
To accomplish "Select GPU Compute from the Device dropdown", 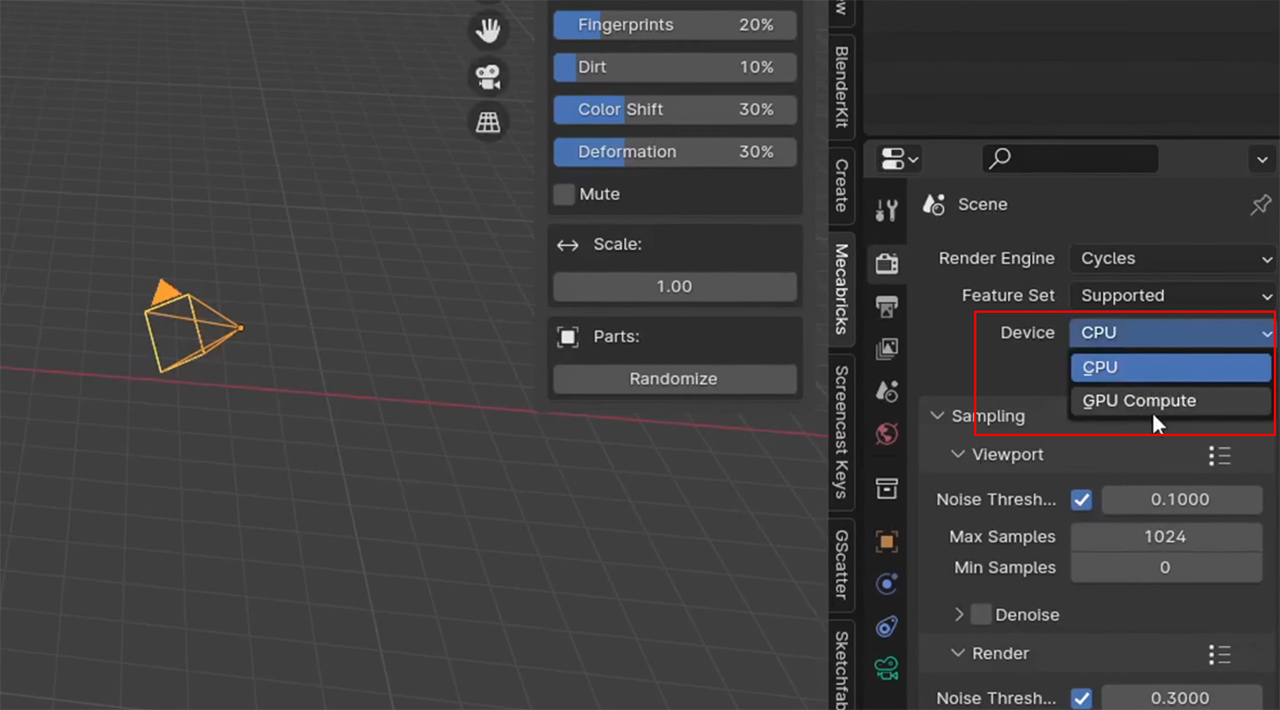I will click(1139, 400).
